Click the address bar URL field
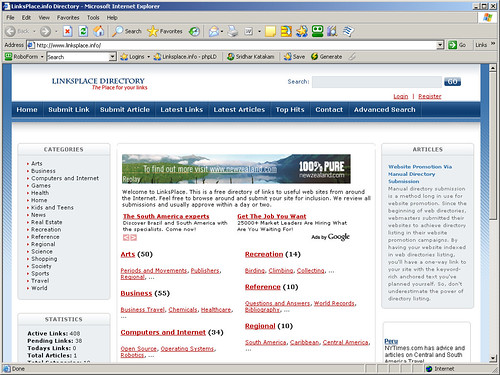Viewport: 500px width, 375px height. click(x=232, y=45)
